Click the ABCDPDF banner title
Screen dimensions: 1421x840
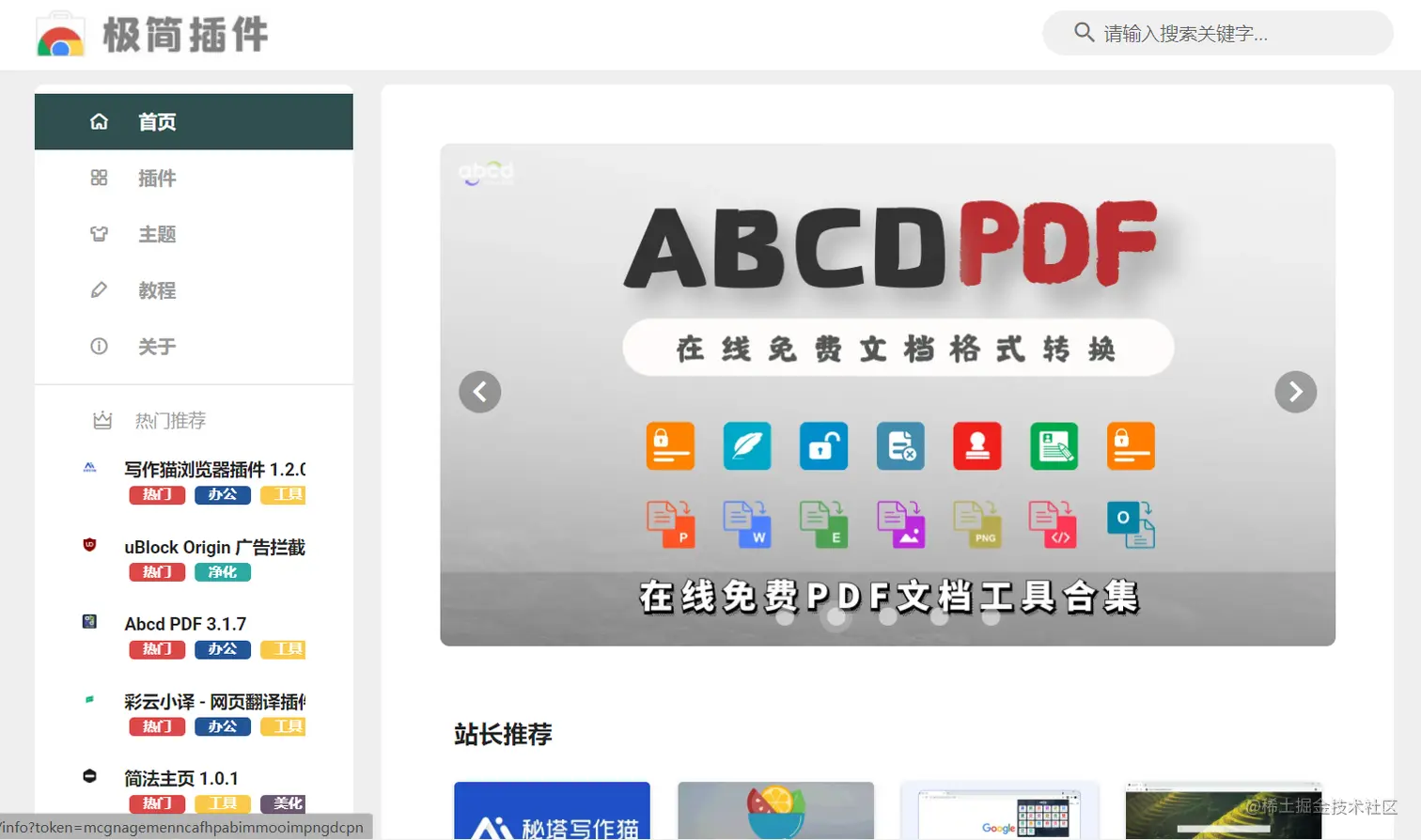pyautogui.click(x=891, y=246)
